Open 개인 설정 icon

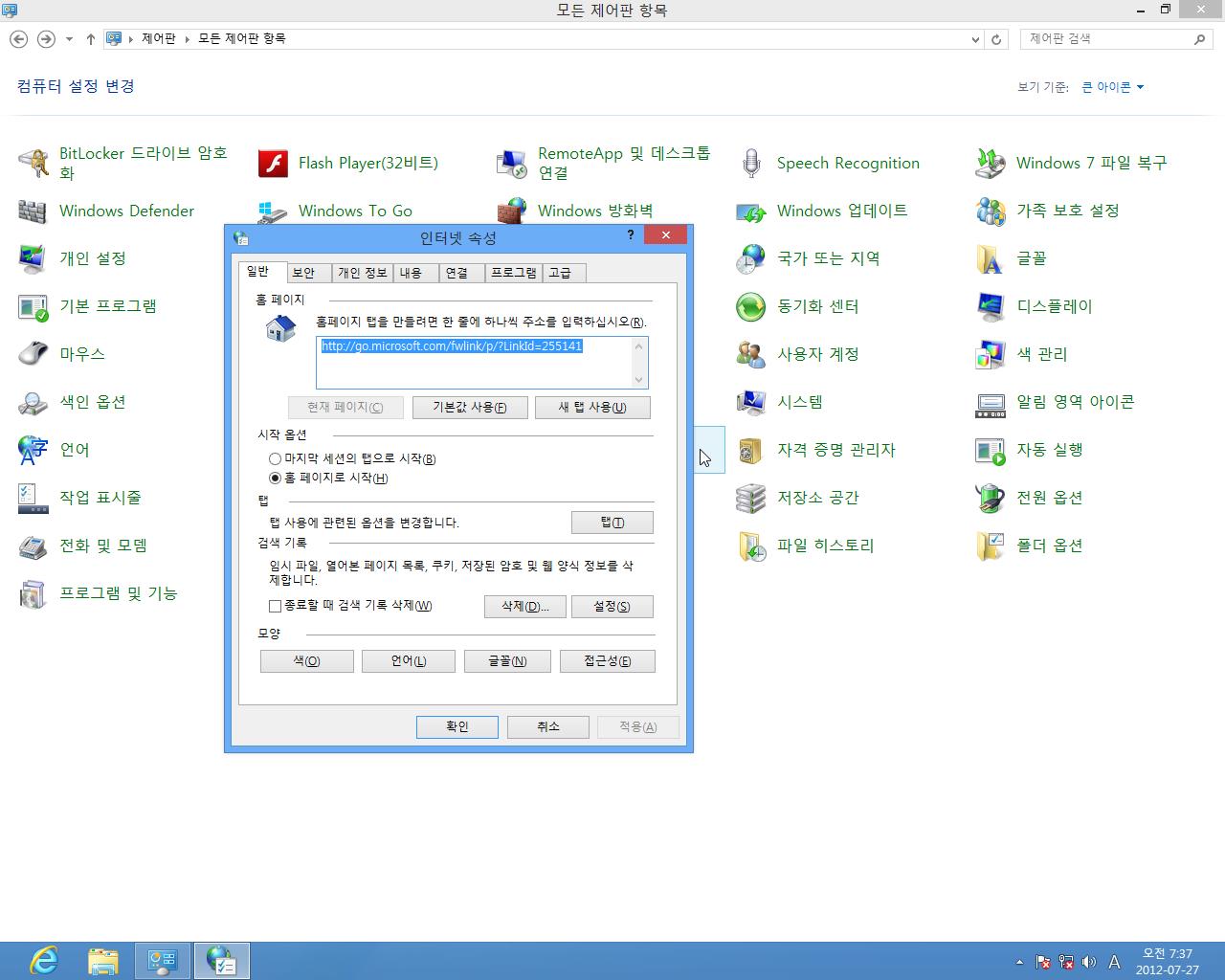pos(33,258)
